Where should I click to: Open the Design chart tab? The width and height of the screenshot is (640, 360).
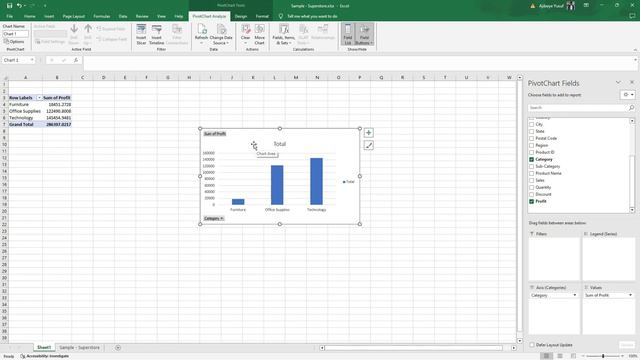[x=241, y=16]
